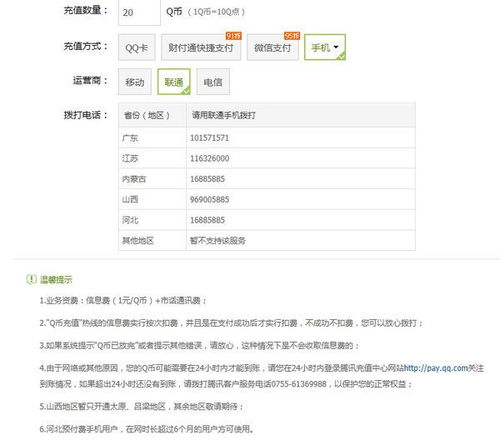Click tip 5 about 山西地区
The height and width of the screenshot is (440, 500).
pos(141,406)
